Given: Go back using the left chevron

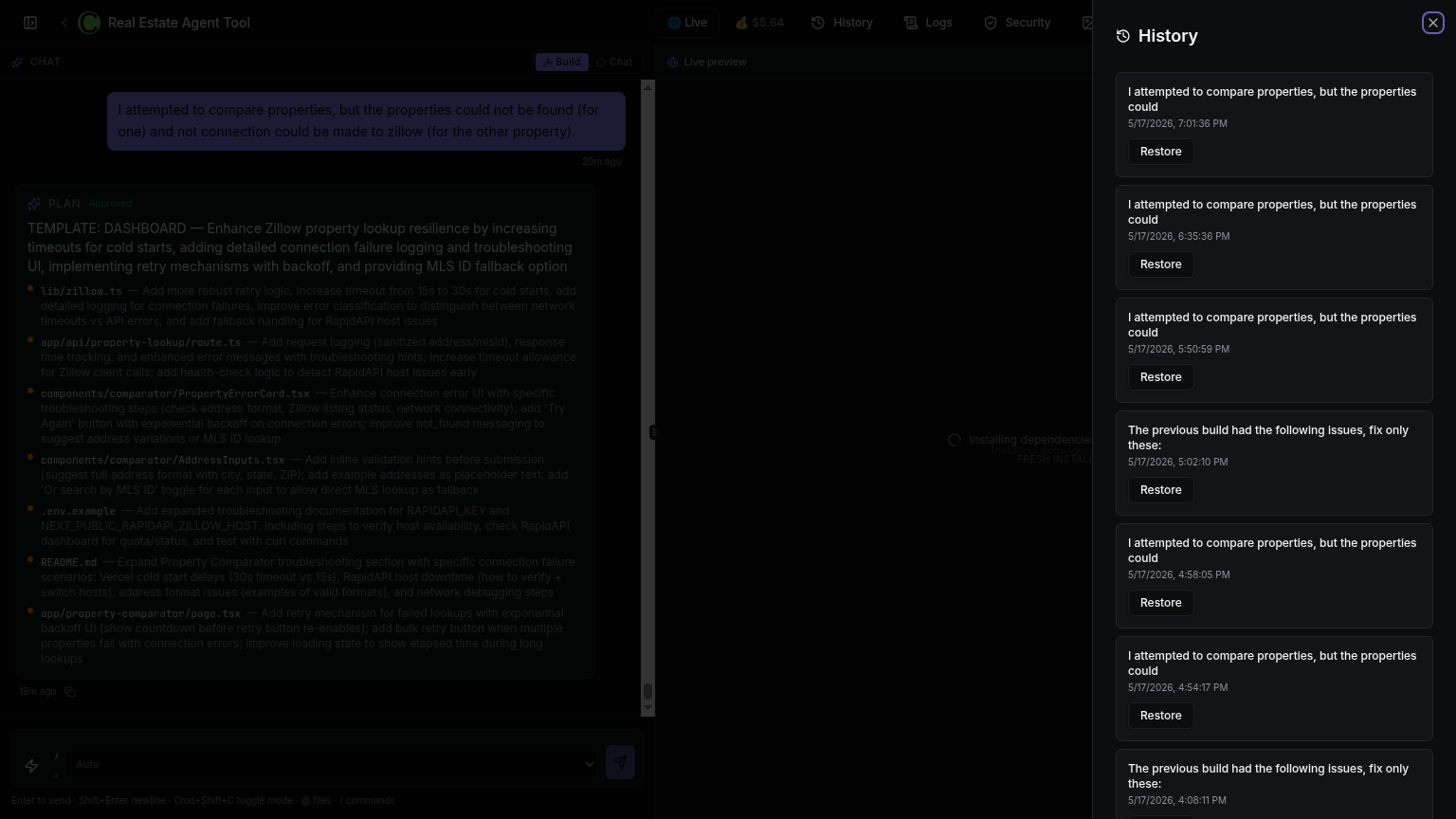Looking at the screenshot, I should tap(64, 23).
